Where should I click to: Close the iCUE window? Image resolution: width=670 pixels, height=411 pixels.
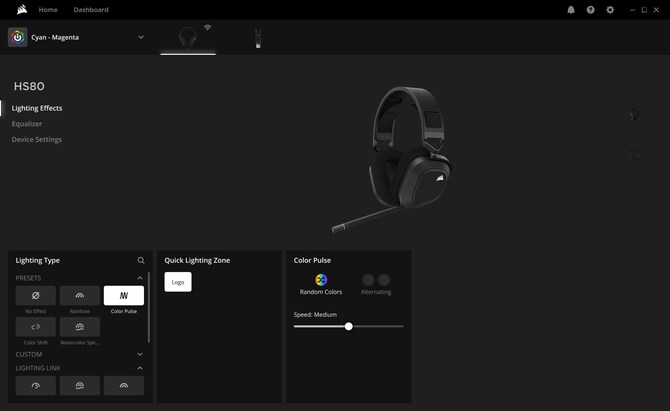click(656, 10)
